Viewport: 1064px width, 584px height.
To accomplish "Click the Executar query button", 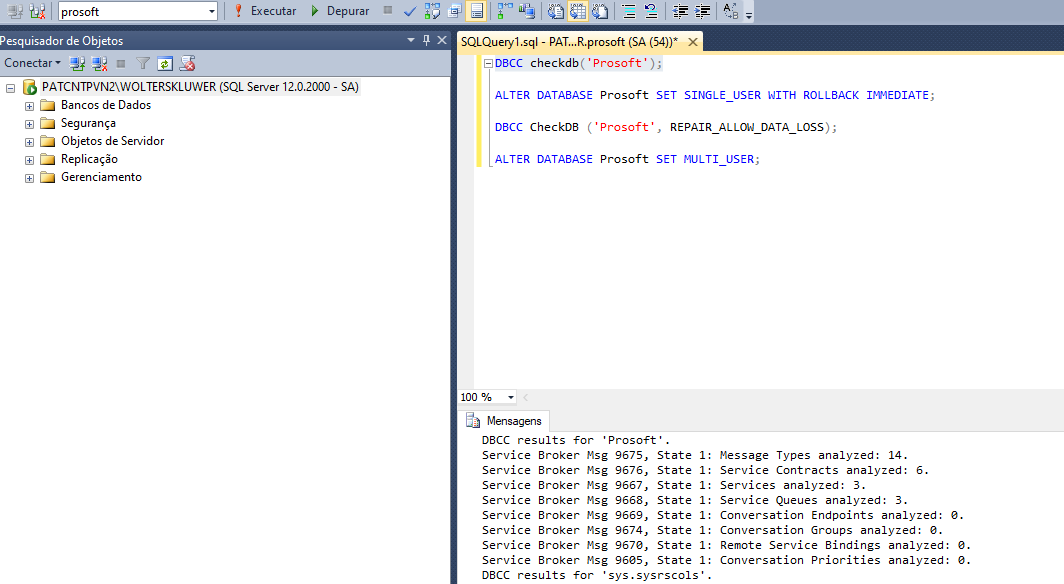I will click(x=265, y=11).
